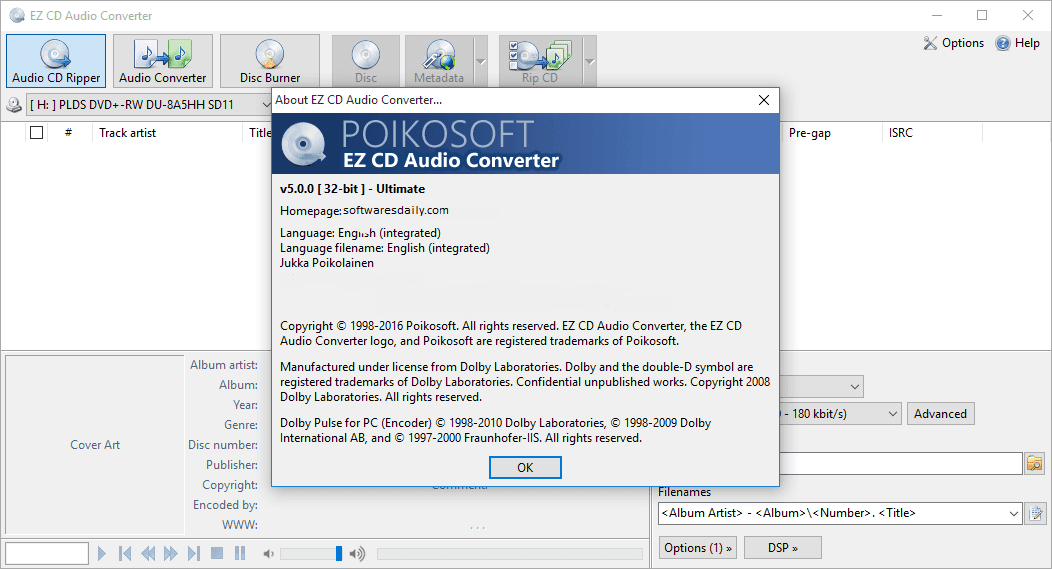Click the Metadata toolbar button
The width and height of the screenshot is (1052, 569).
439,61
